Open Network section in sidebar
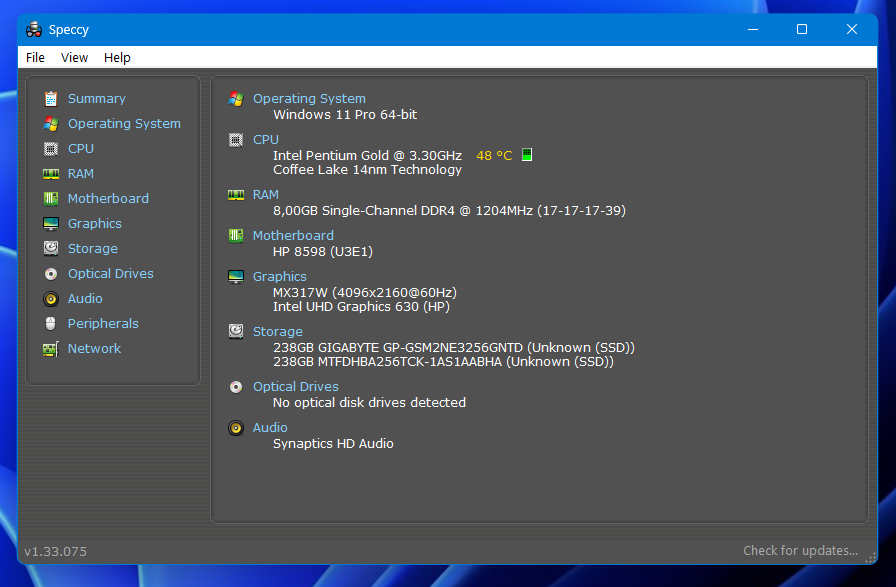This screenshot has width=896, height=587. pos(94,349)
